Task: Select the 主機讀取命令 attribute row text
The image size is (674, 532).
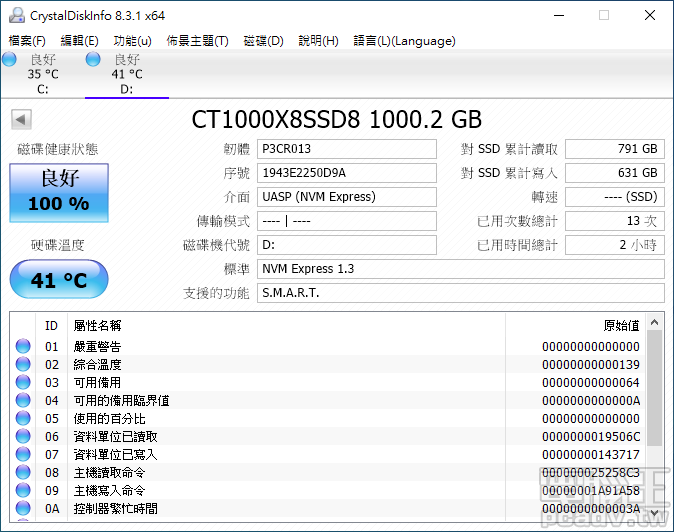Action: [110, 473]
